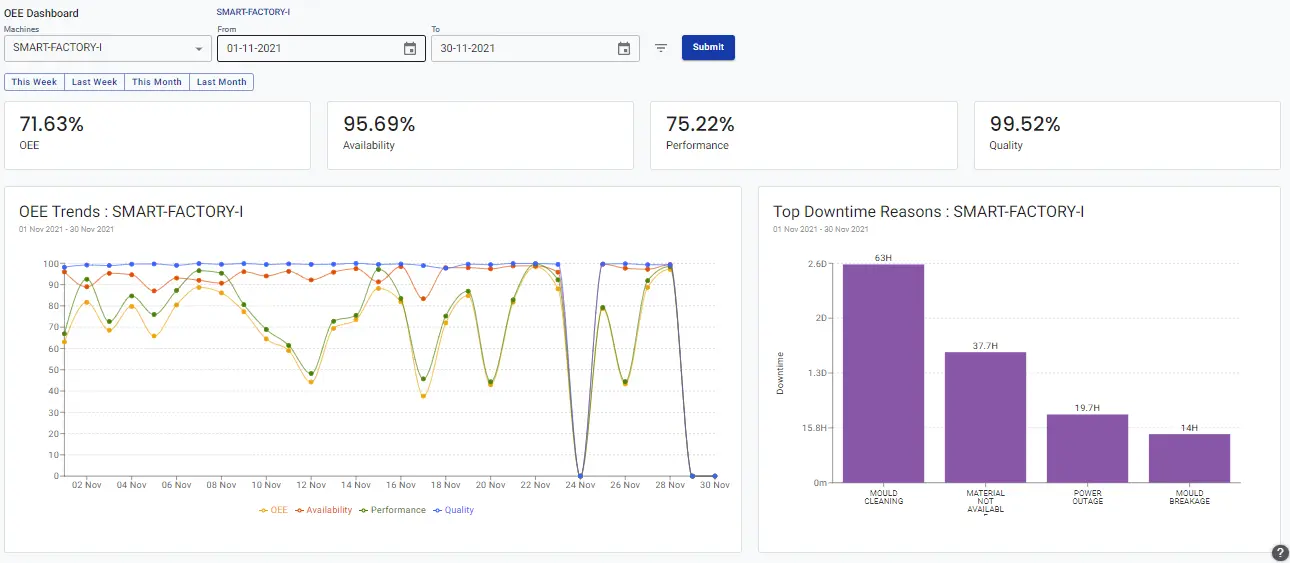Toggle the Availability series in chart legend
The width and height of the screenshot is (1290, 563).
coord(323,510)
